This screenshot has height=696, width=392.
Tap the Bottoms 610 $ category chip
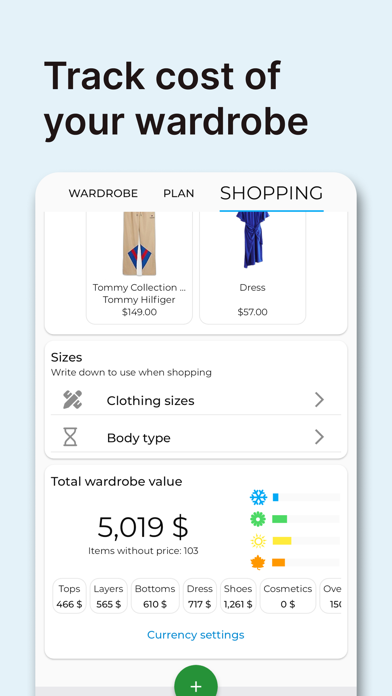(x=155, y=596)
